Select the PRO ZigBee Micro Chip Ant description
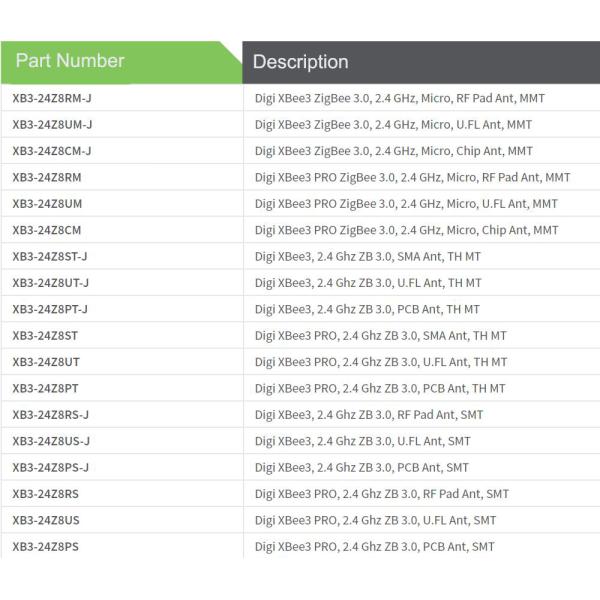 pos(407,230)
